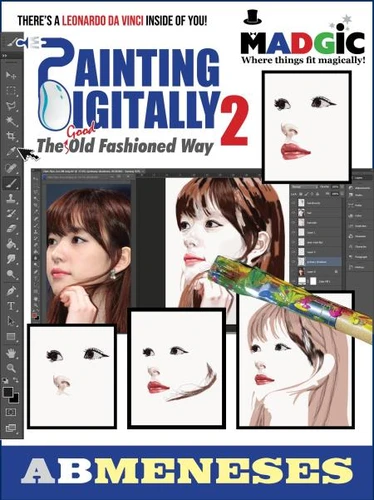Click the Layers panel scrollbar
Image resolution: width=374 pixels, height=500 pixels.
342,243
